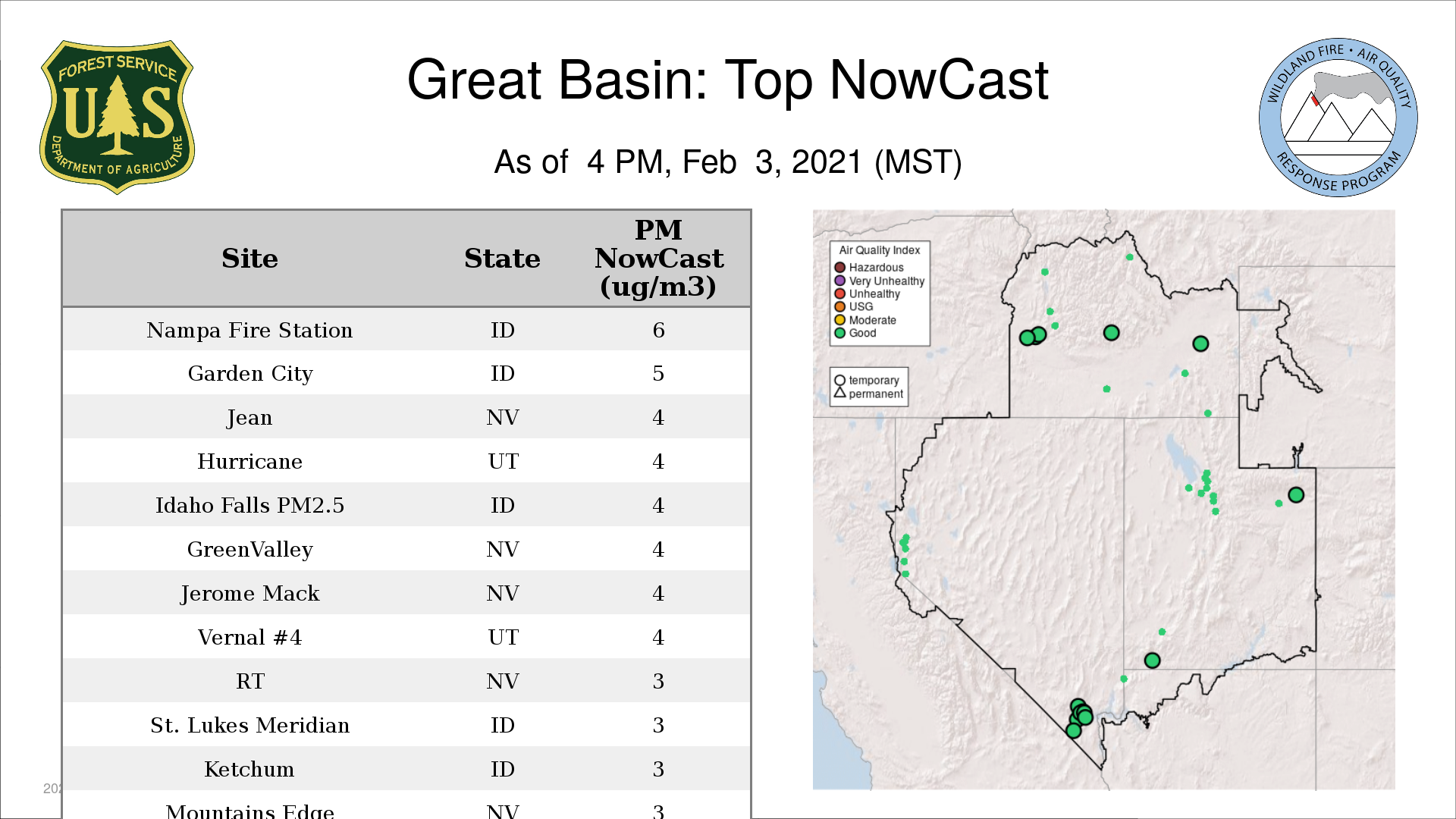Click the Good green legend circle

click(839, 333)
